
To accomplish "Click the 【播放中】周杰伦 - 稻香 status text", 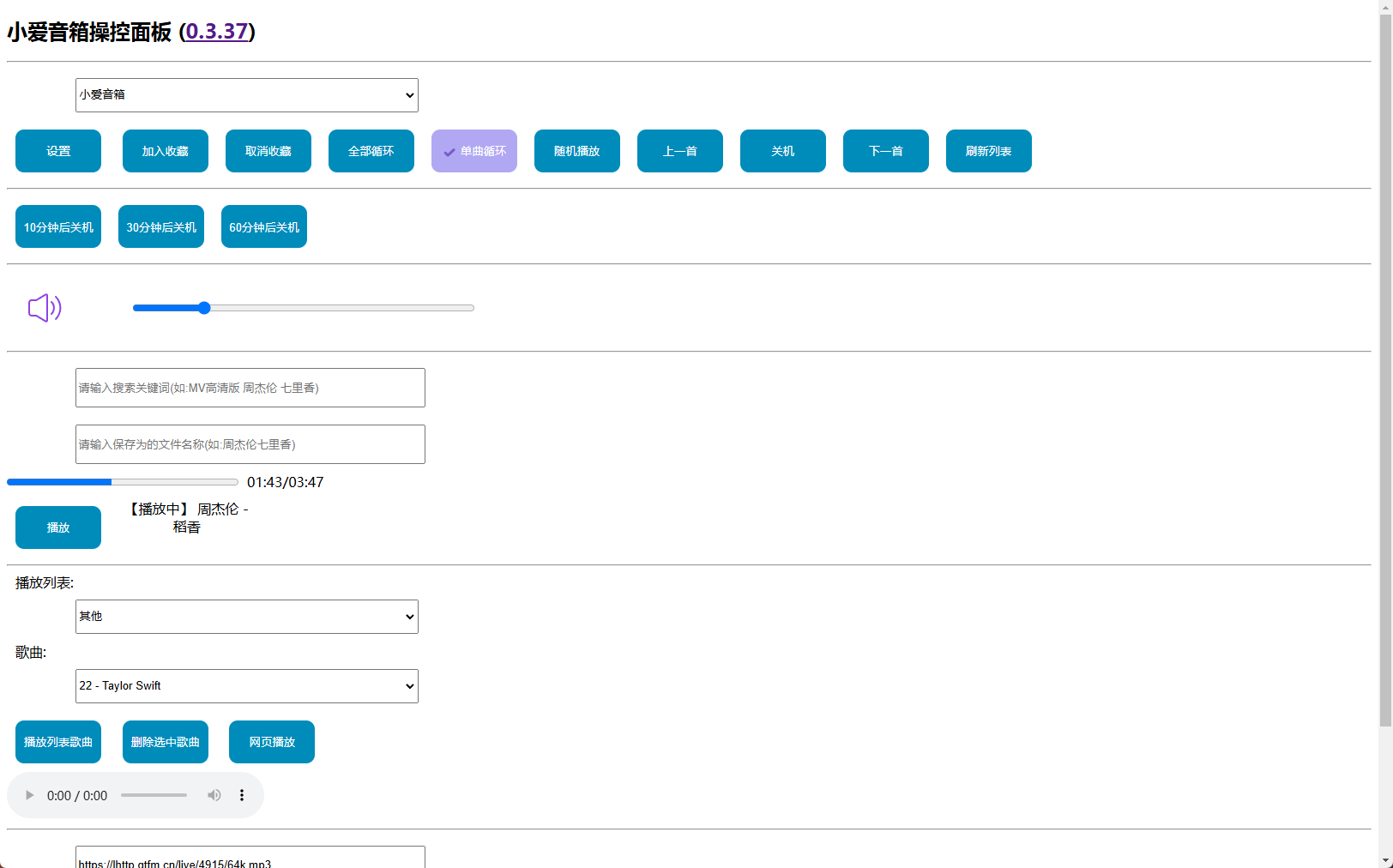I will tap(187, 518).
